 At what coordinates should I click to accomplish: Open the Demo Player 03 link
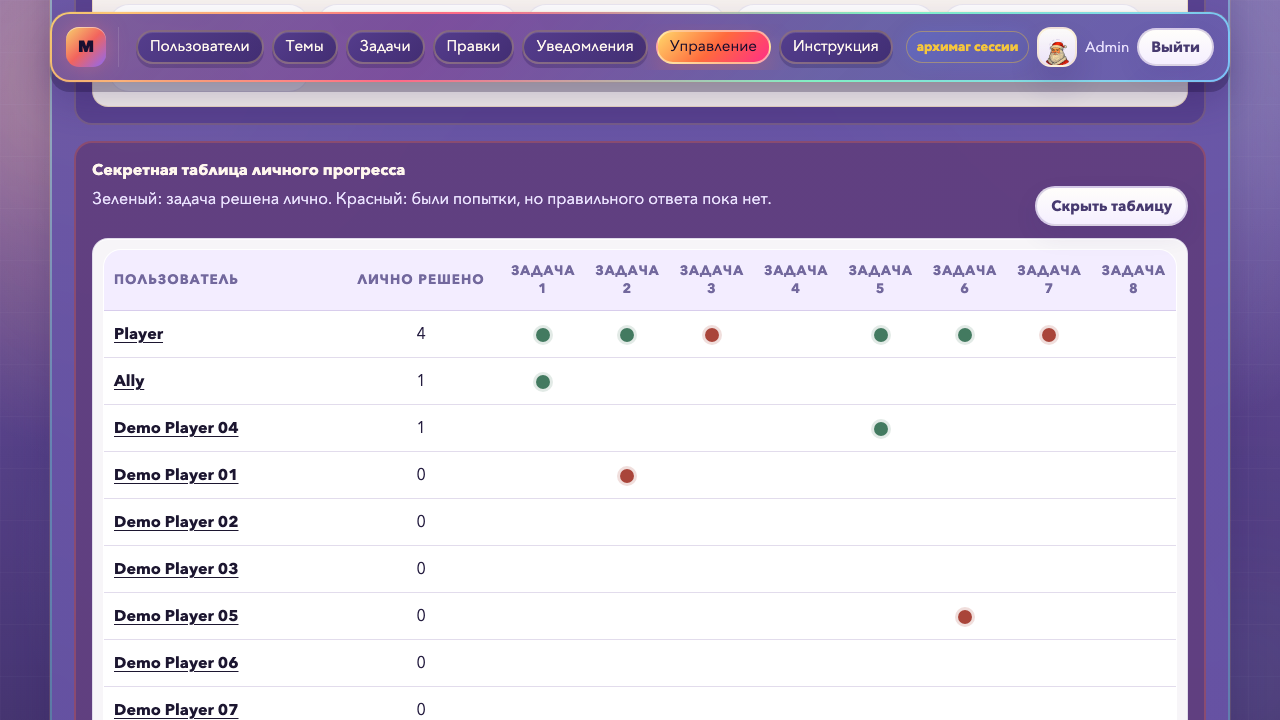tap(176, 569)
